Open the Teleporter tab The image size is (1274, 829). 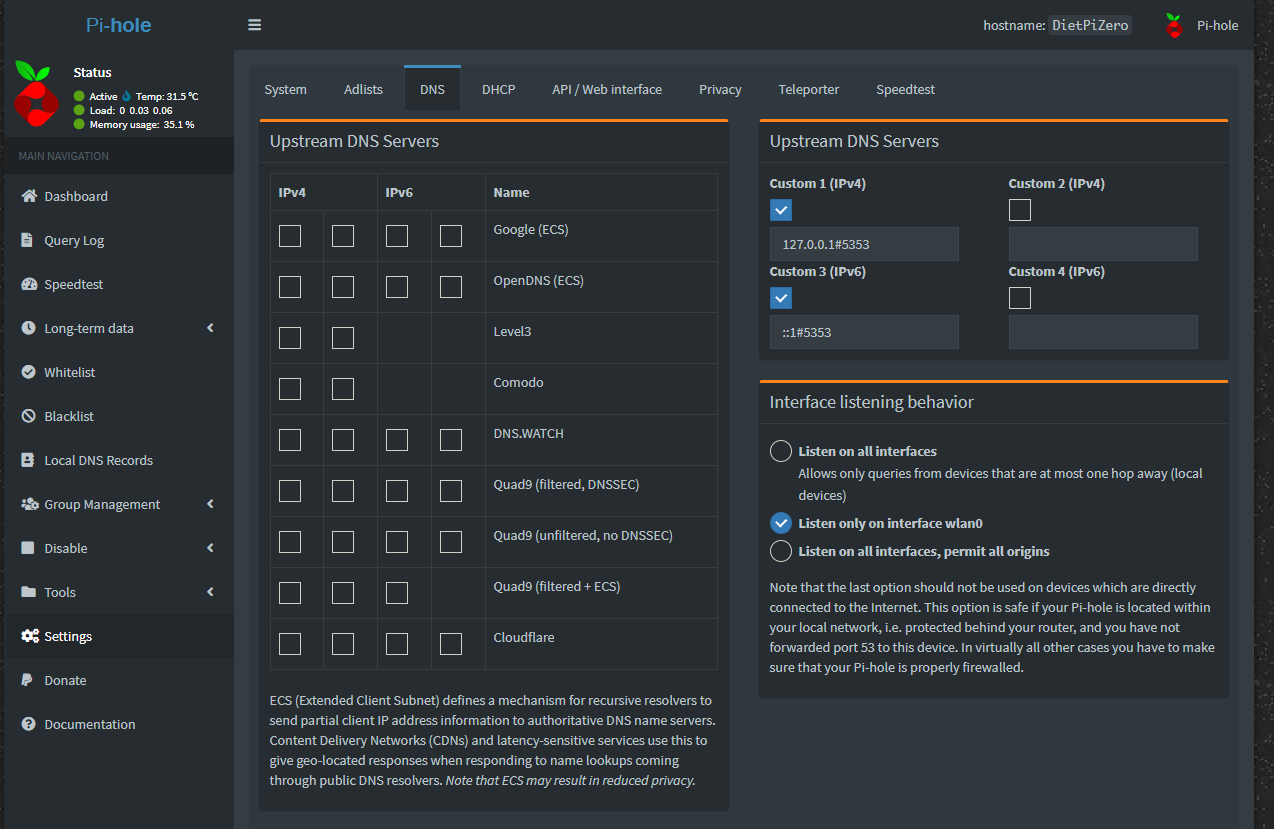[x=809, y=89]
